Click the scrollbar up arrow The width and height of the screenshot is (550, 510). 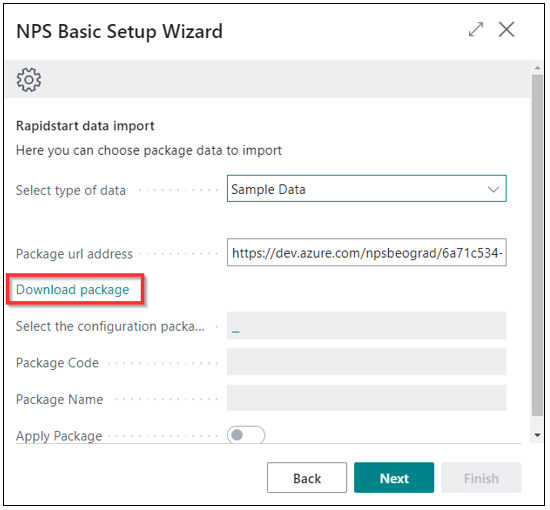tap(537, 67)
